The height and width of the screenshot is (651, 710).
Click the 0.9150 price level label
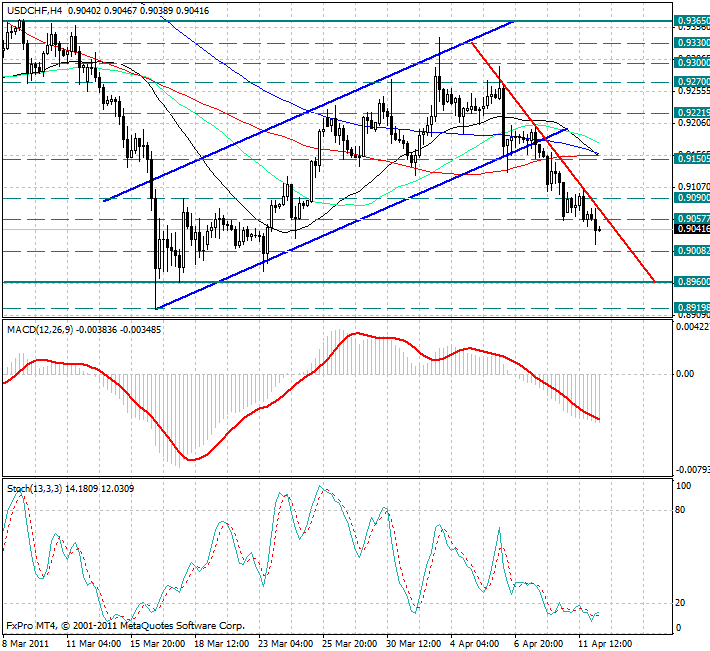point(692,158)
